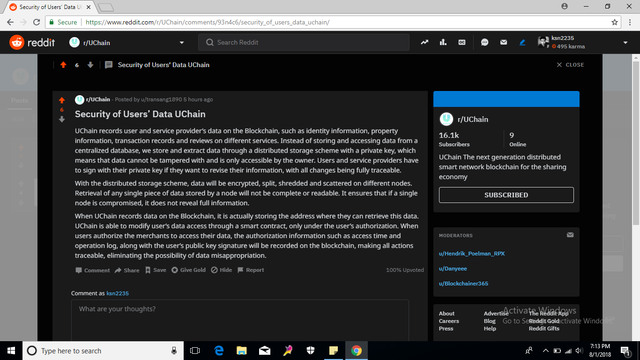Open the Action Center notifications
640x360 pixels.
pyautogui.click(x=625, y=351)
